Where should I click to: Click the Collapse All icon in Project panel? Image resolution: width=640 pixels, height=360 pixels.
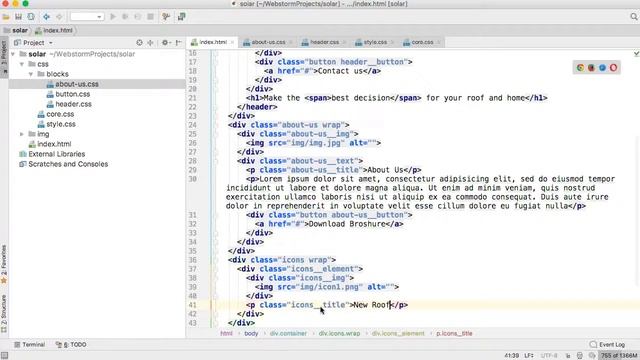[151, 42]
